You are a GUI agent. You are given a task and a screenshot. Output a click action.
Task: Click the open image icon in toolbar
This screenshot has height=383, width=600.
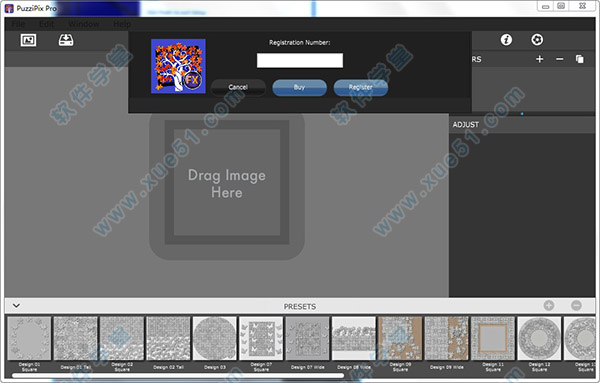28,40
